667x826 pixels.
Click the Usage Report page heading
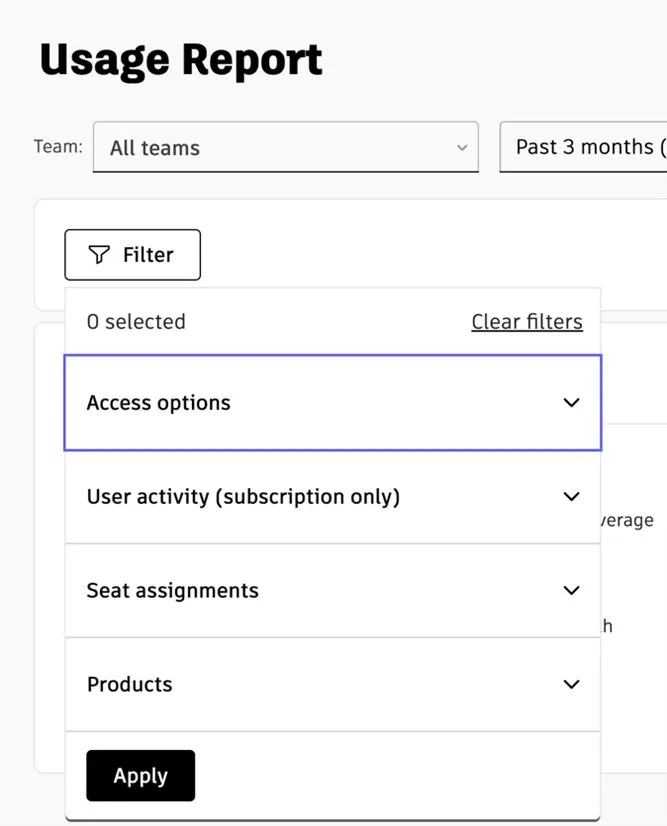point(181,61)
